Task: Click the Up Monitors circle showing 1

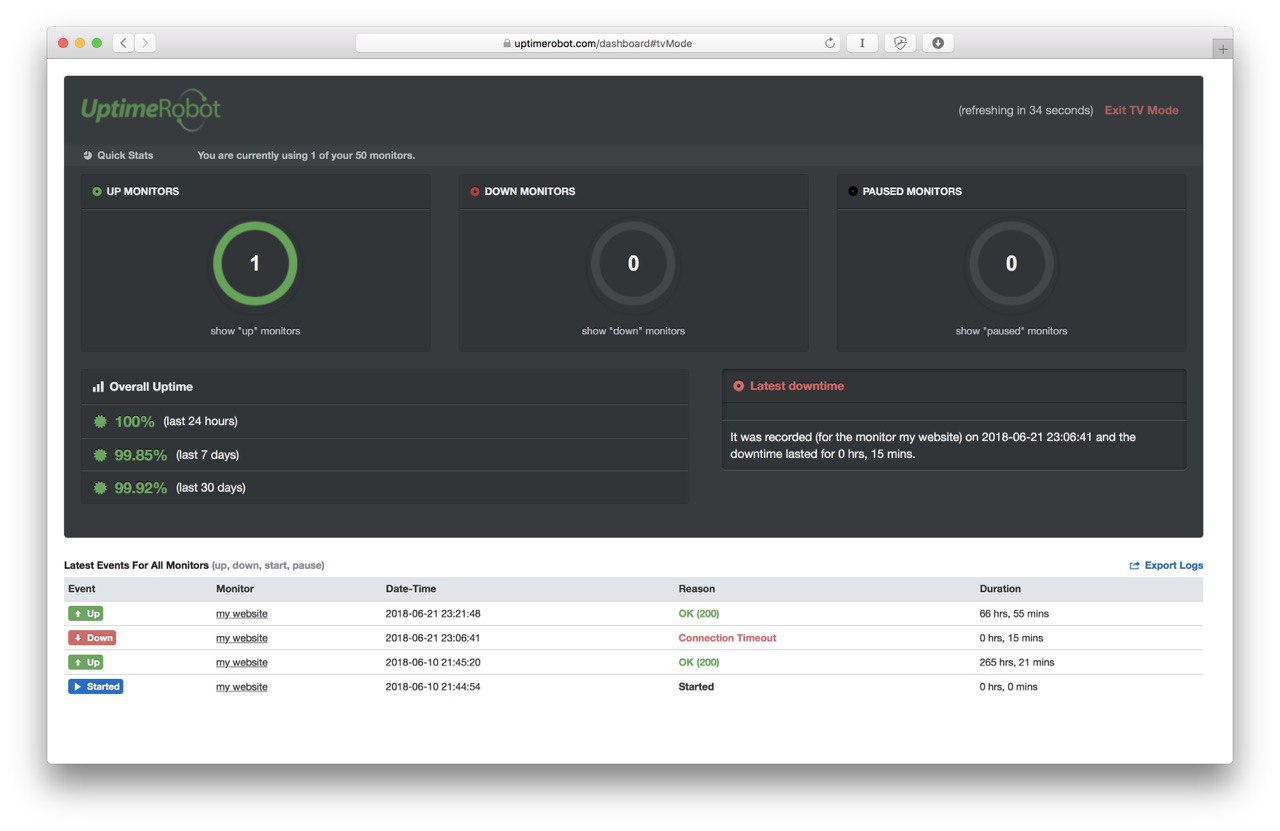Action: pyautogui.click(x=255, y=264)
